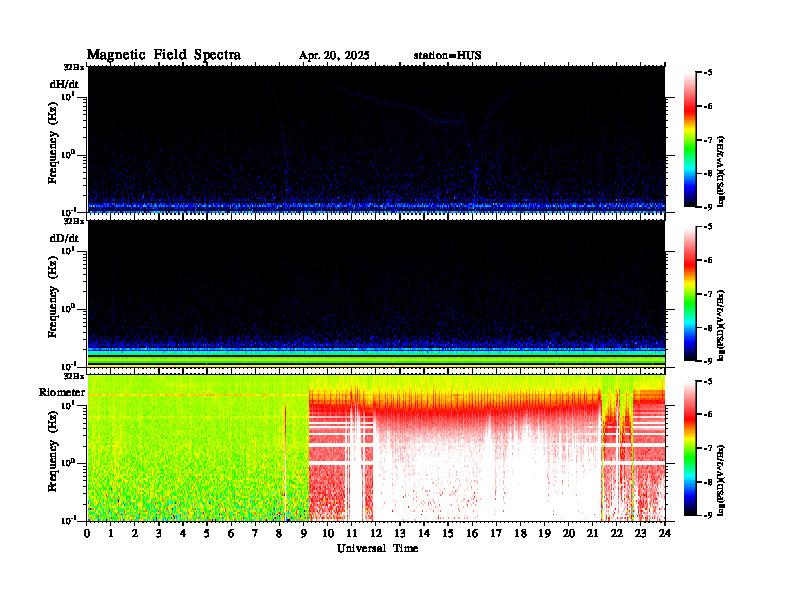Click the Riometer spectrogram plot area
The height and width of the screenshot is (612, 792).
pyautogui.click(x=376, y=448)
